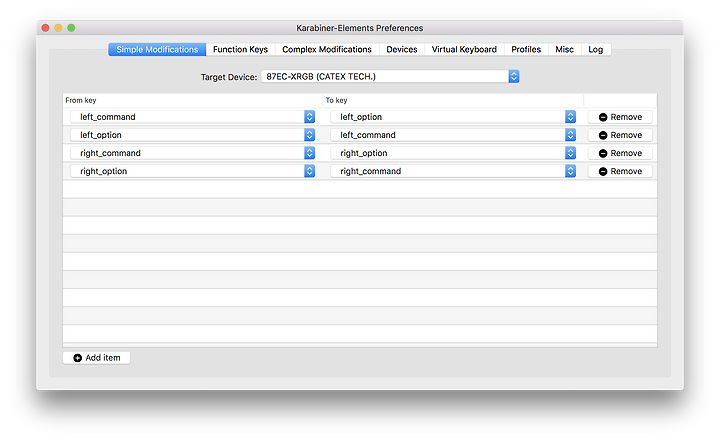Open To key dropdown showing left_command
The image size is (720, 442).
click(453, 135)
